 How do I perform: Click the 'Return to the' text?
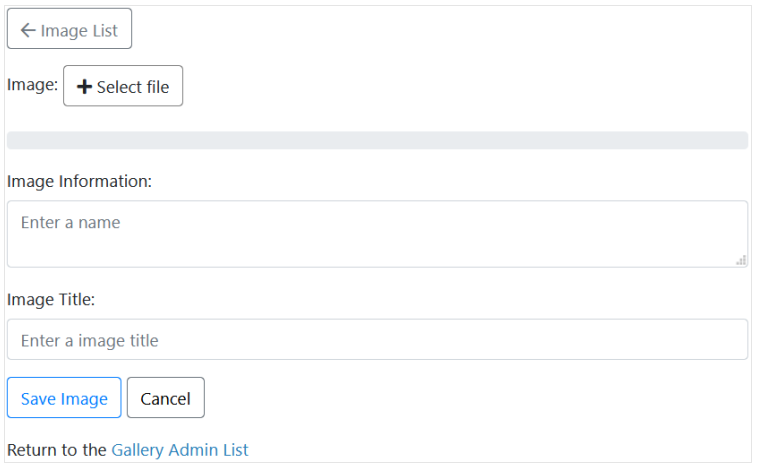point(57,450)
